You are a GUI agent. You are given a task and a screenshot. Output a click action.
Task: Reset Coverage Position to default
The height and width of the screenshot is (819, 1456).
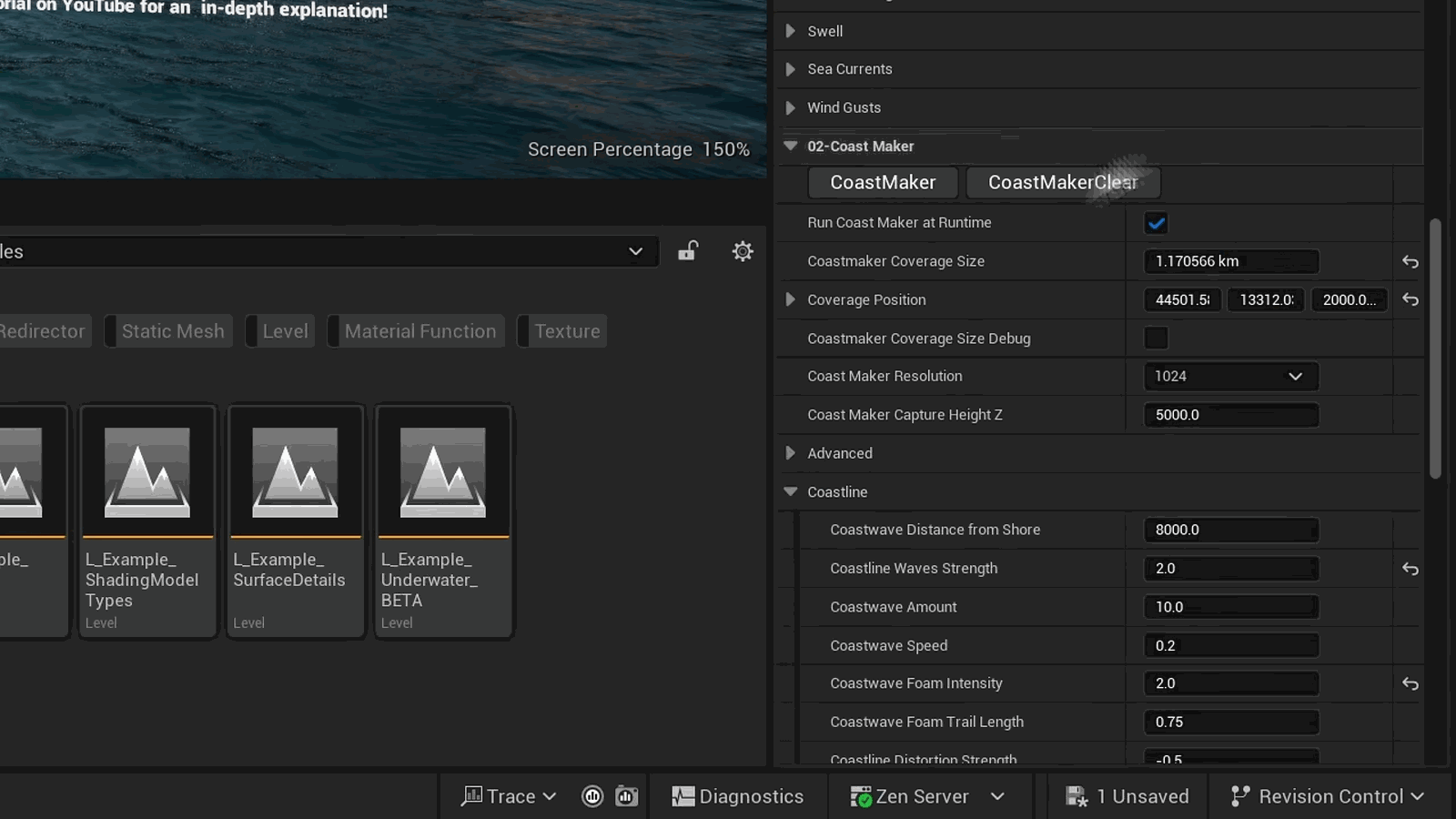1410,299
